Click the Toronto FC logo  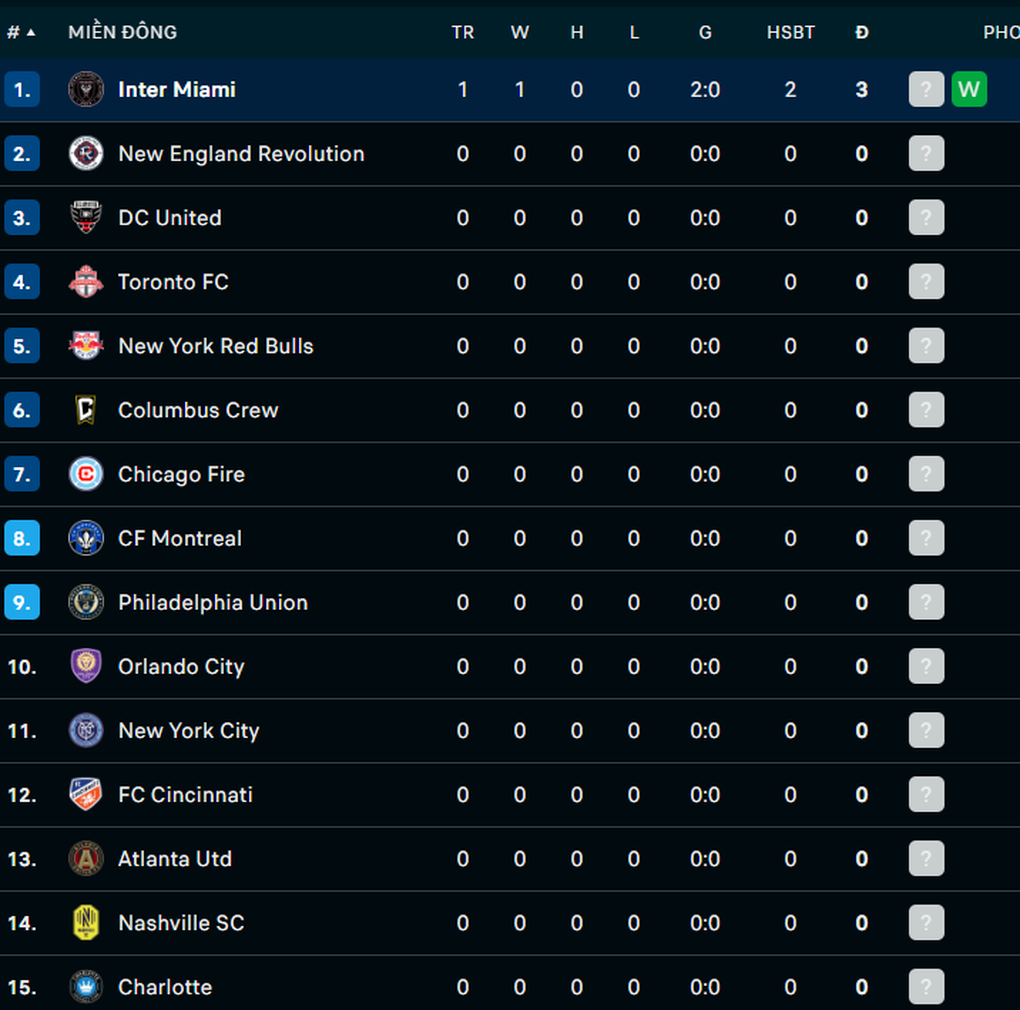click(x=86, y=282)
